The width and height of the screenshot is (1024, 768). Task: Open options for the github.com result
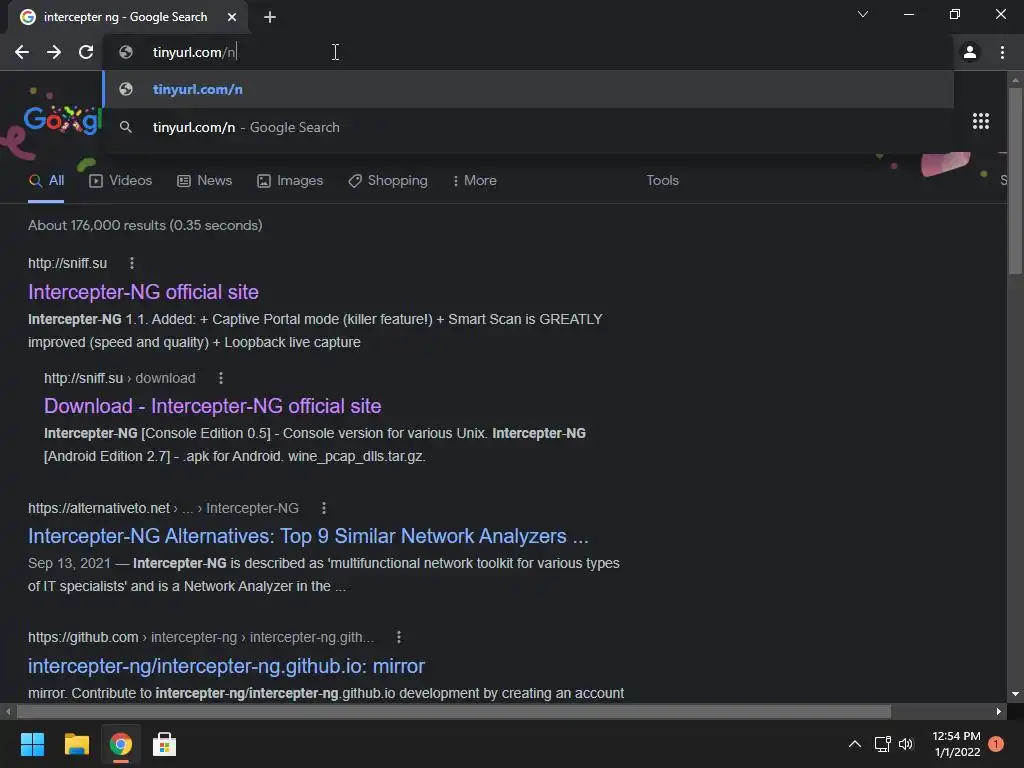[x=399, y=637]
